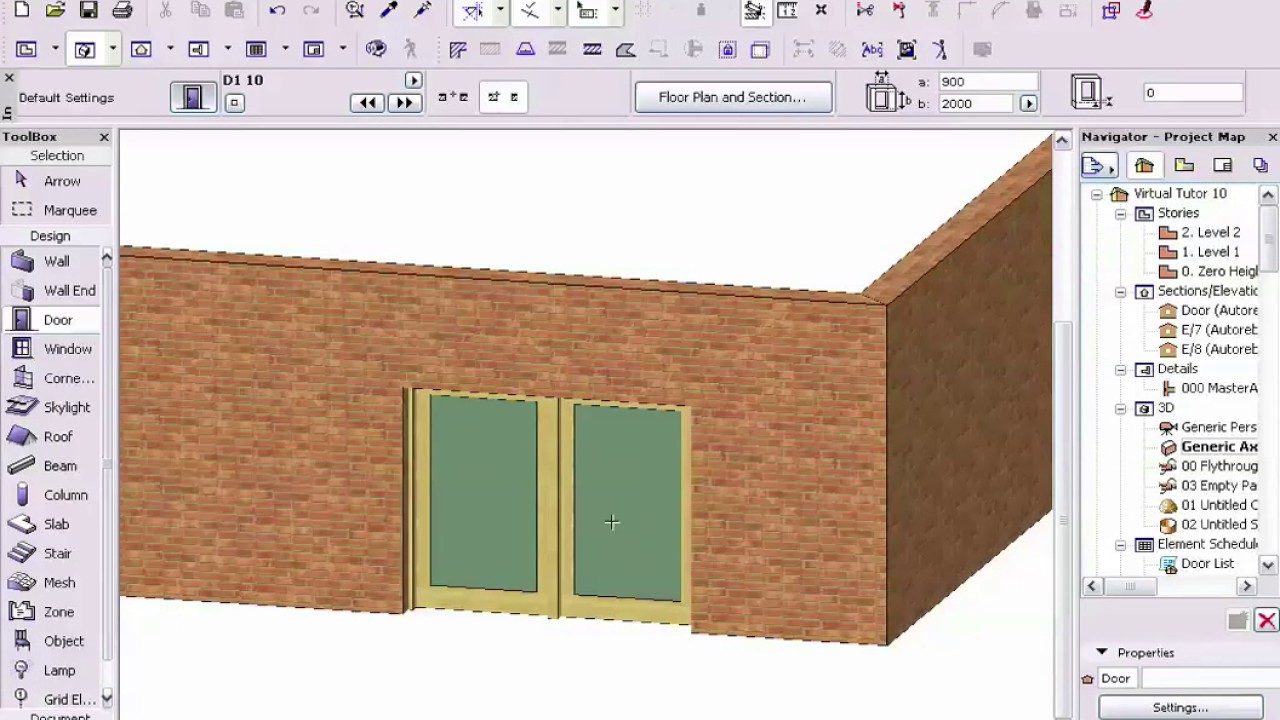Switch Navigator to Publisher Sets icon
Screen dimensions: 1280x720
tap(1260, 166)
